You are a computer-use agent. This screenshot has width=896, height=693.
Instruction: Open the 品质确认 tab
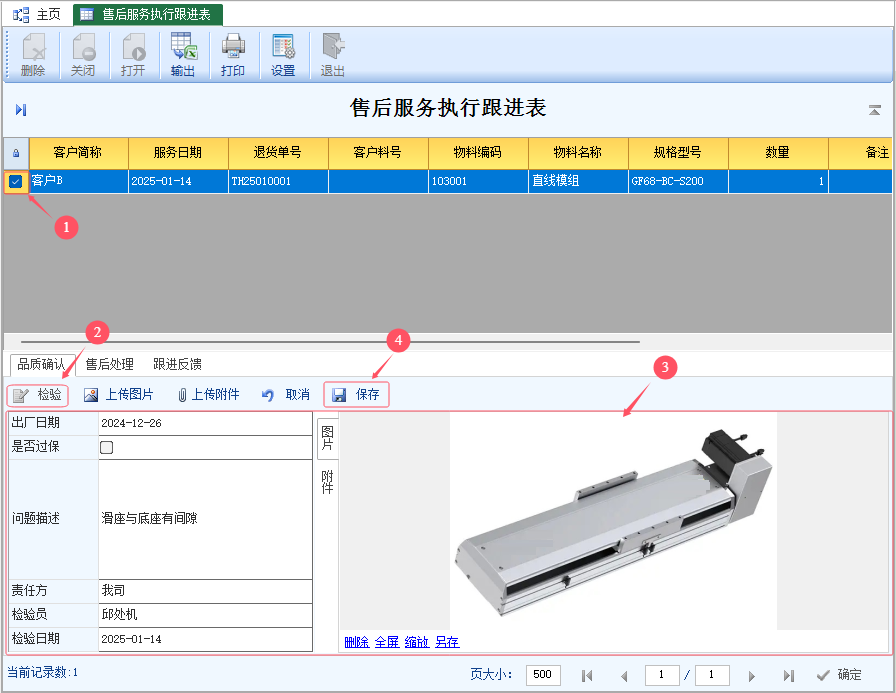(42, 364)
